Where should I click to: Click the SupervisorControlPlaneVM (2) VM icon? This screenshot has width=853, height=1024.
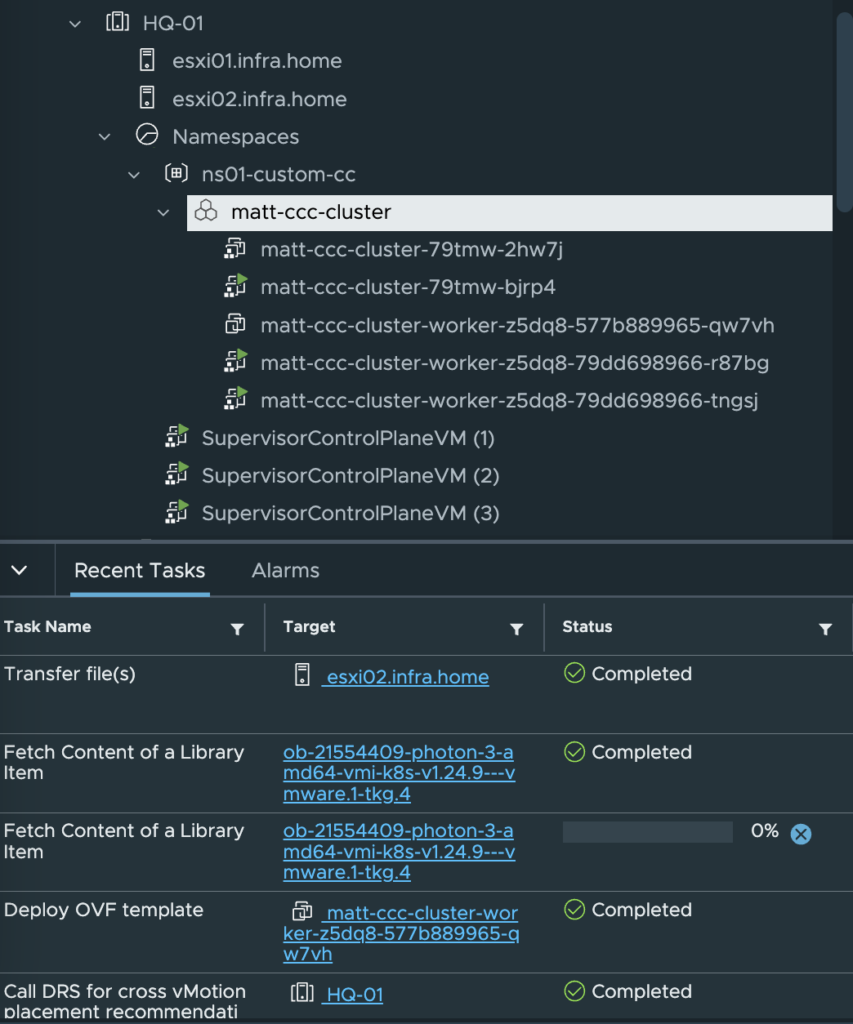tap(176, 474)
